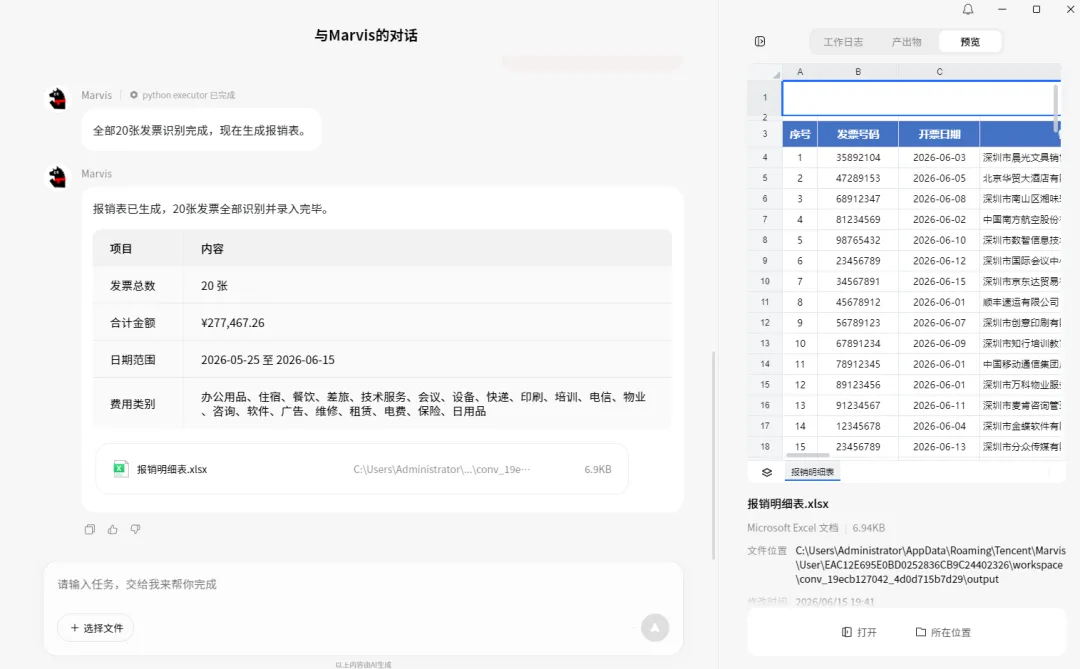The height and width of the screenshot is (669, 1080).
Task: Select spreadsheet column C header
Action: 939,72
